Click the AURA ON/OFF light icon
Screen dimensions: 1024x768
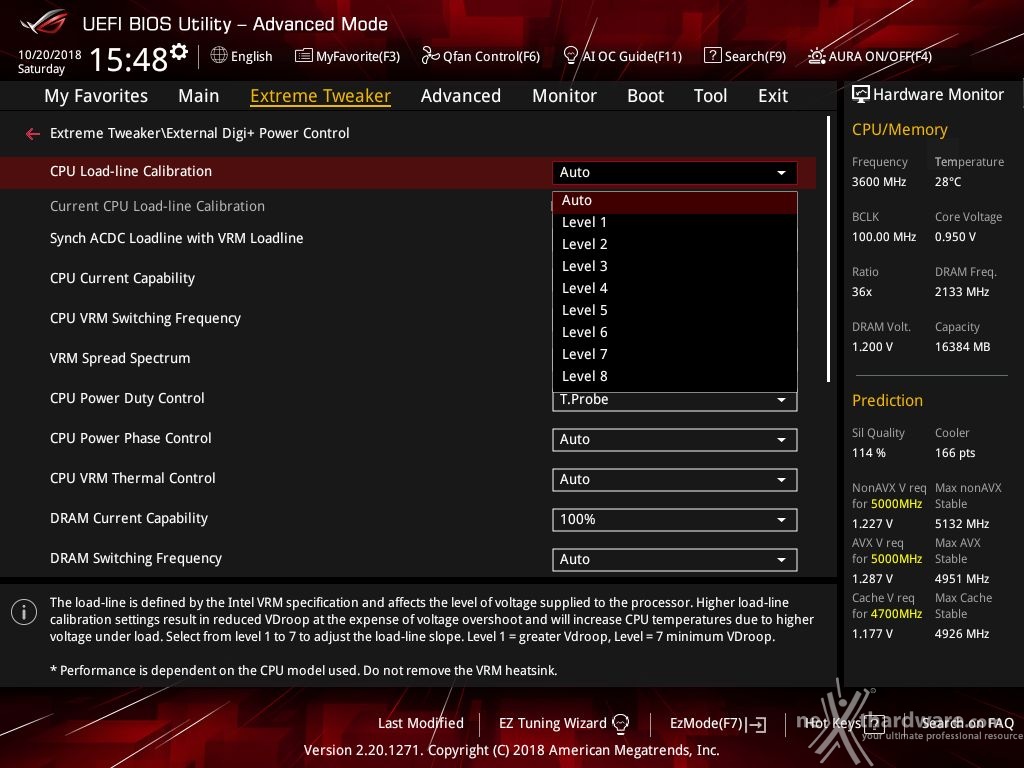[x=816, y=56]
